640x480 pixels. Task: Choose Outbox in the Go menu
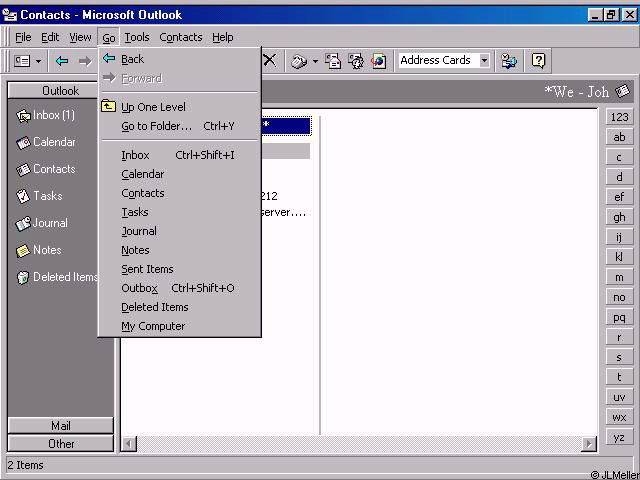pyautogui.click(x=180, y=288)
